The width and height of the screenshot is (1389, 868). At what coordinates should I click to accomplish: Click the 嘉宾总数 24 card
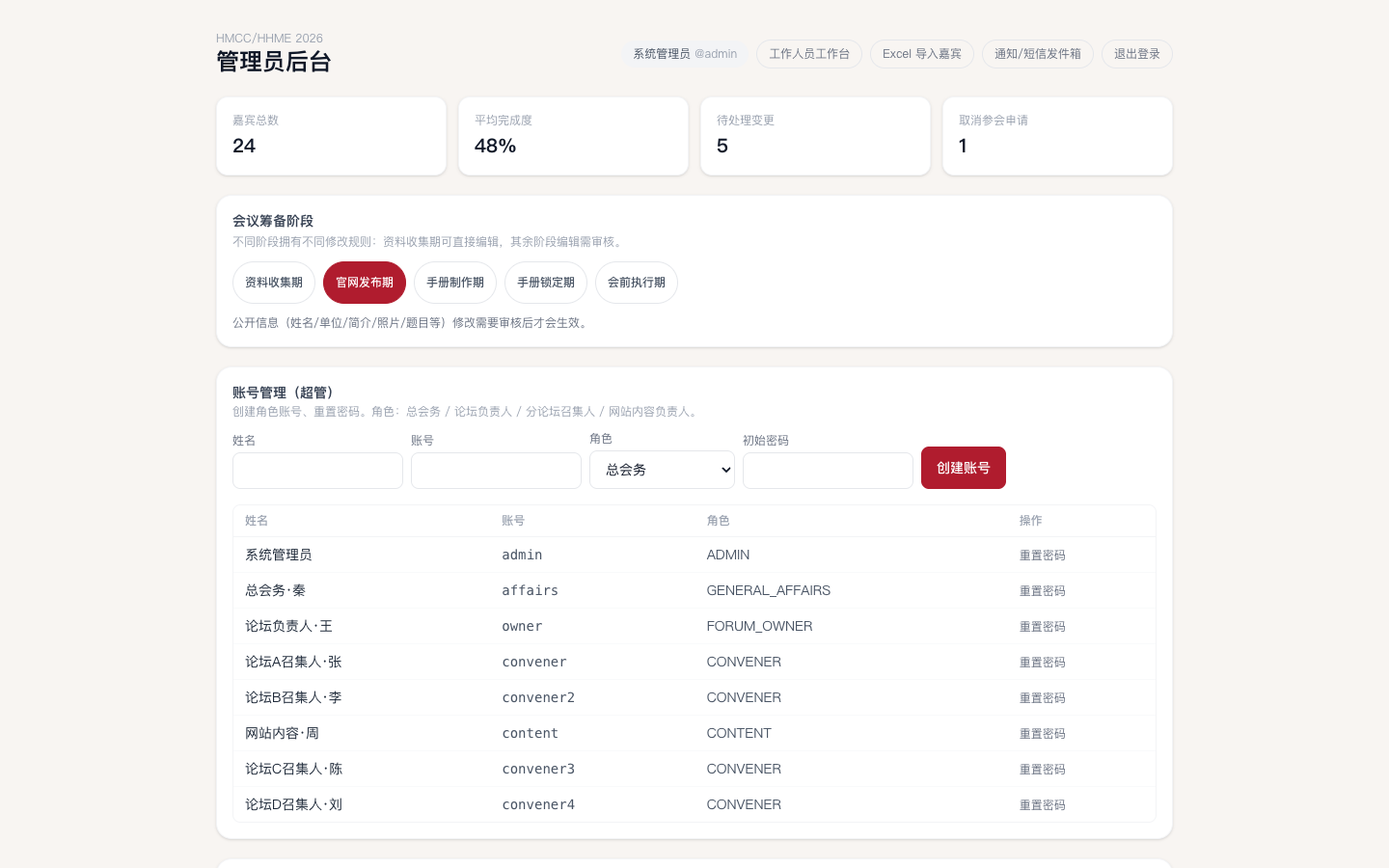(x=331, y=136)
